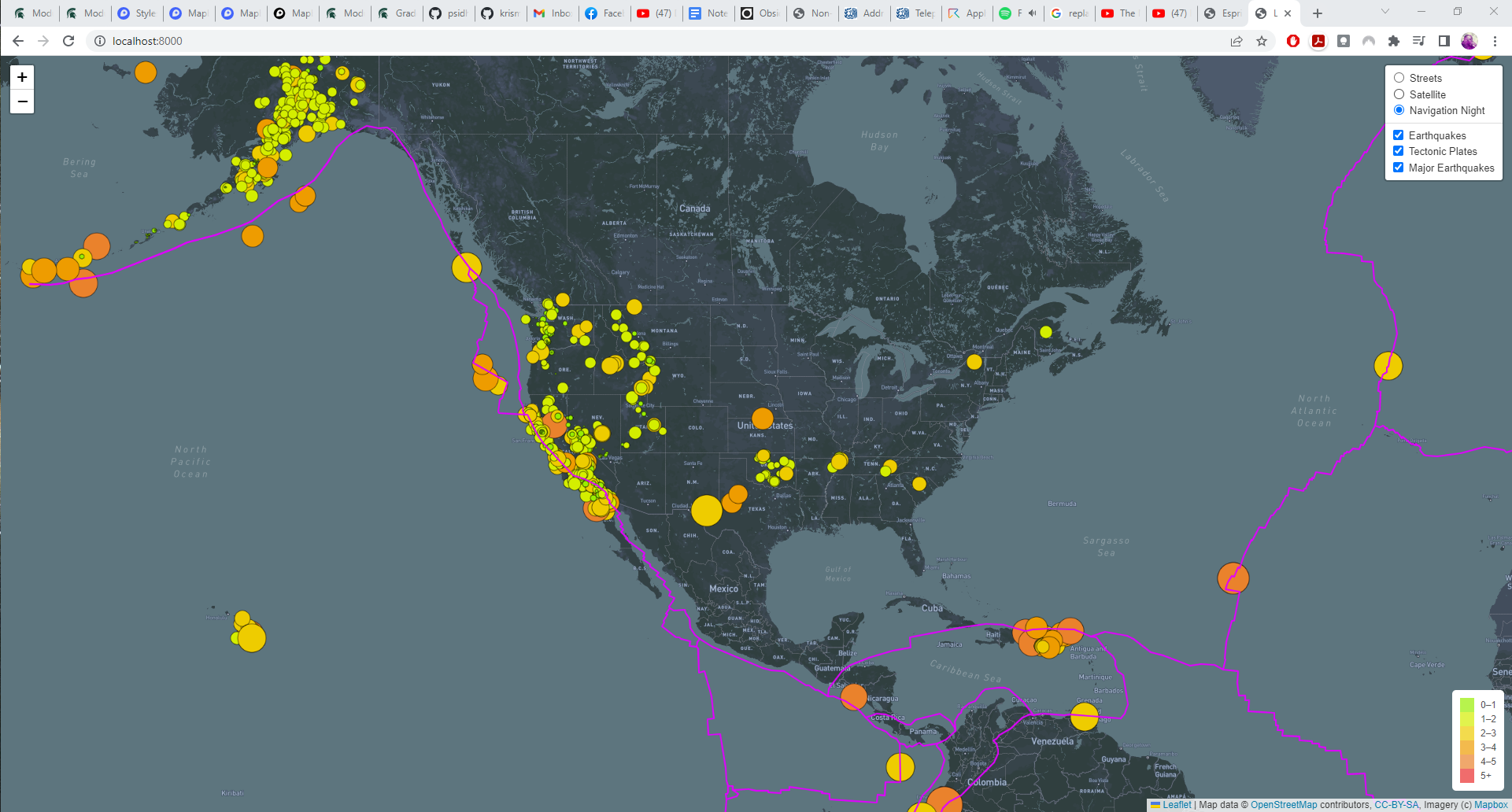View site information icon in address bar

(100, 41)
